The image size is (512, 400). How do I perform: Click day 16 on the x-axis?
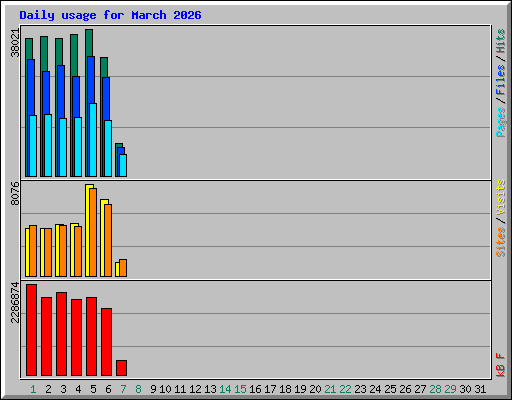tap(255, 389)
